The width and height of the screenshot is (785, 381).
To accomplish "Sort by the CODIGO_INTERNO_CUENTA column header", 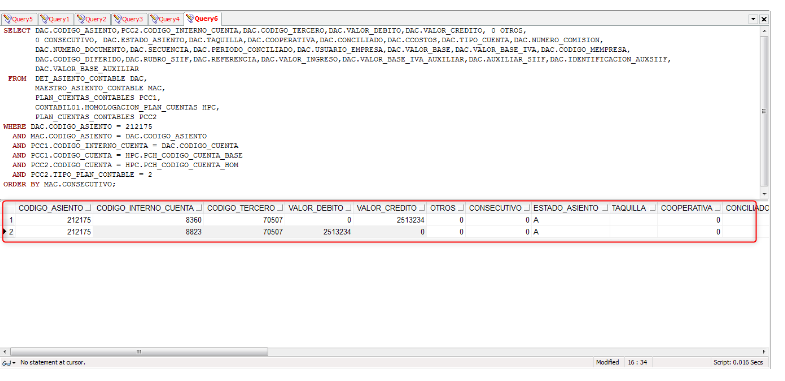I will point(149,208).
